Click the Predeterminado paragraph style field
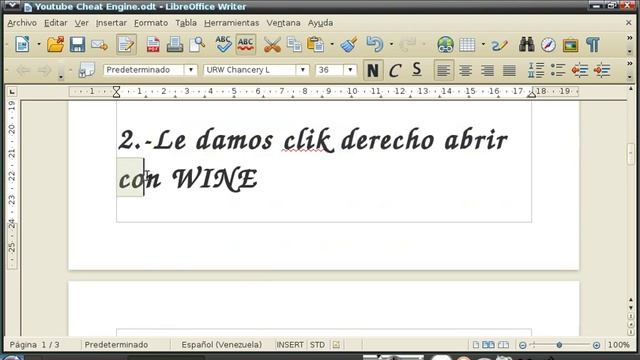The width and height of the screenshot is (640, 360). click(x=144, y=70)
